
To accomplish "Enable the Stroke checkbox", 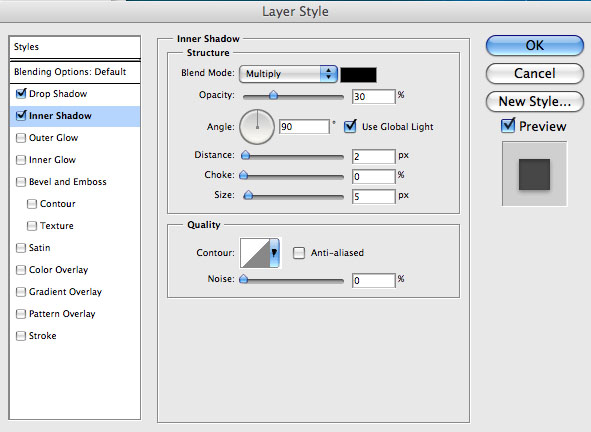I will coord(21,336).
